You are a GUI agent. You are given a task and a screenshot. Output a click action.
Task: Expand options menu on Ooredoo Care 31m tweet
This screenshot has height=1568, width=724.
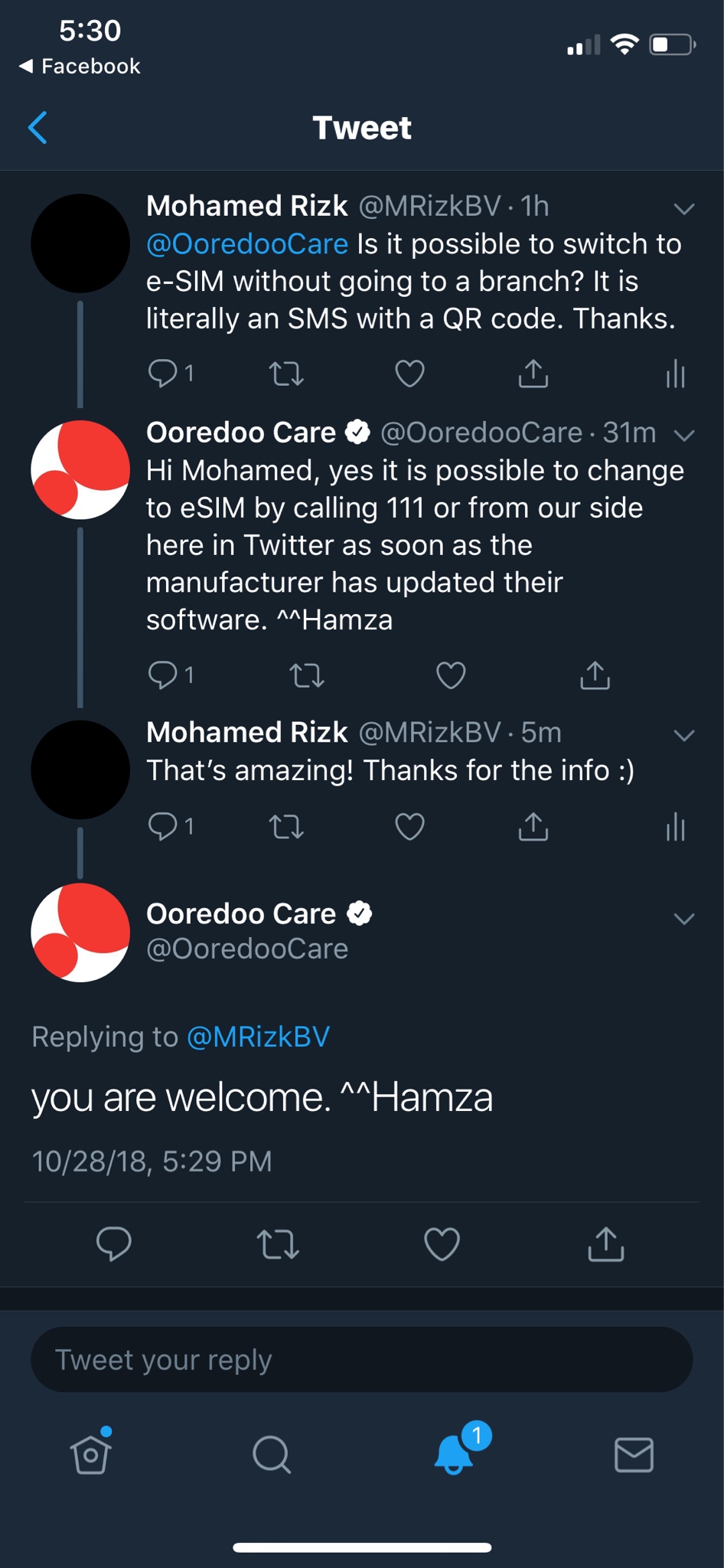coord(683,435)
